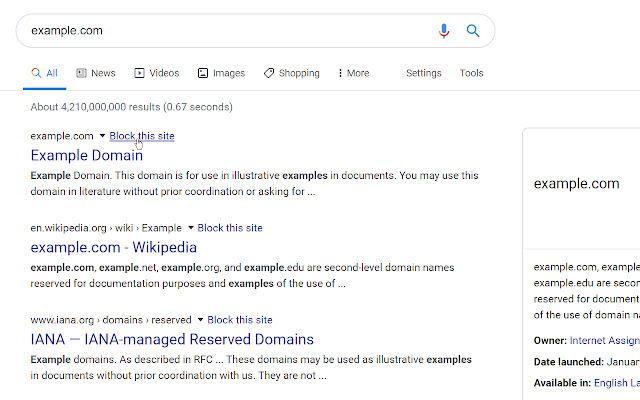Open the More options menu

[354, 73]
